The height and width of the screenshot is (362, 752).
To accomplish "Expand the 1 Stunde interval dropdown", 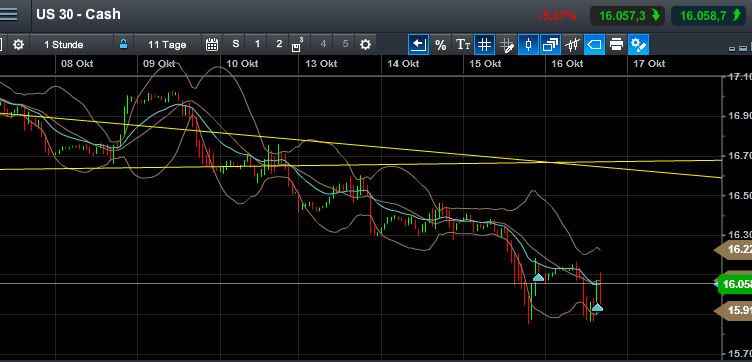I will (64, 45).
